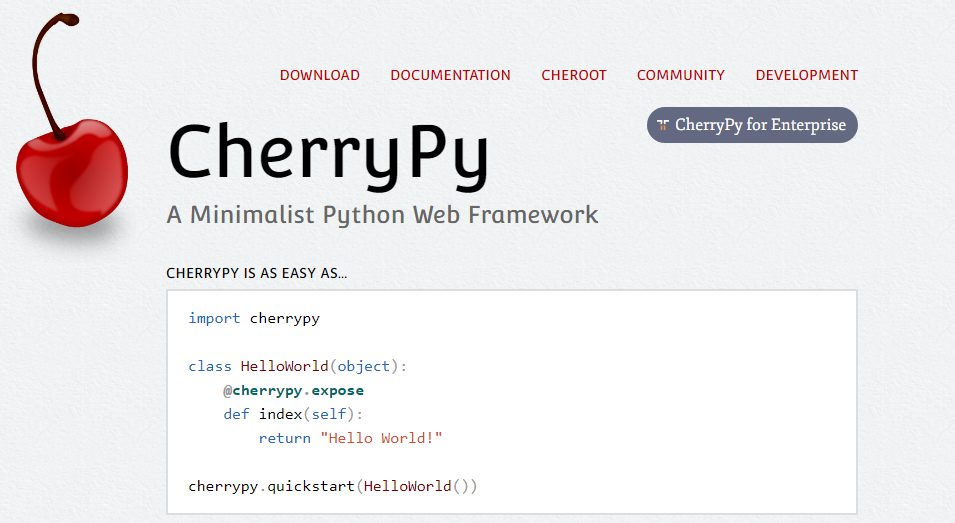Click the 'CHERRYPY IS AS EASY AS...' heading
This screenshot has height=523, width=955.
[x=256, y=273]
